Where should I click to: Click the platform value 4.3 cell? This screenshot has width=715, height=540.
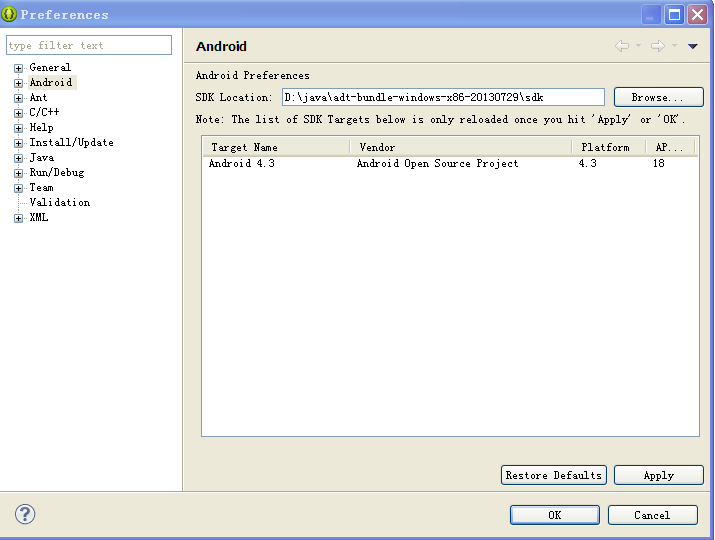click(587, 163)
